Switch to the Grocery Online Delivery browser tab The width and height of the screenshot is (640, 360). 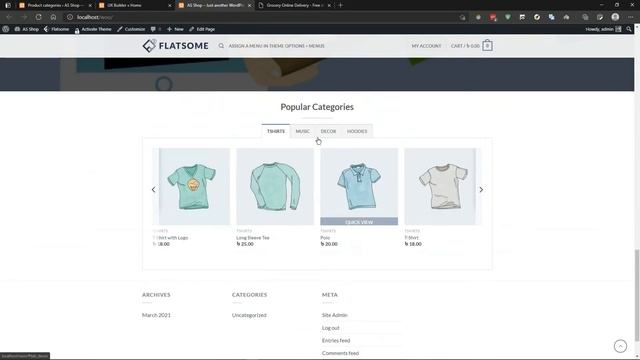point(295,5)
